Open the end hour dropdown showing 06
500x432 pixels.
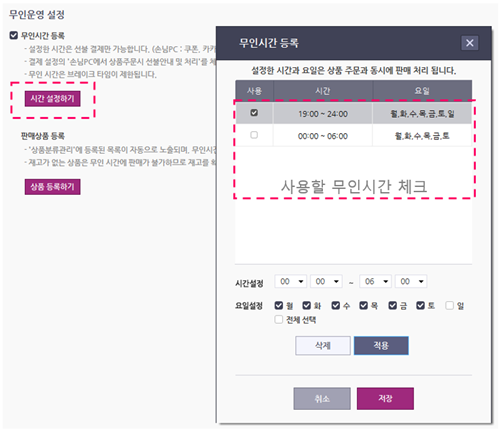375,281
